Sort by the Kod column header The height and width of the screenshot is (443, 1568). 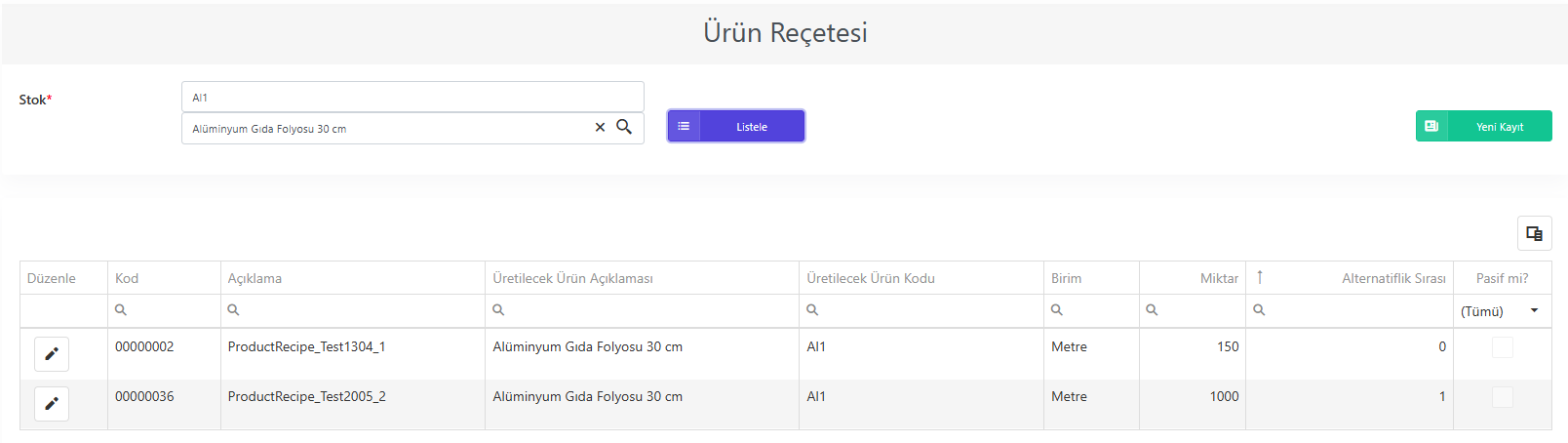127,278
